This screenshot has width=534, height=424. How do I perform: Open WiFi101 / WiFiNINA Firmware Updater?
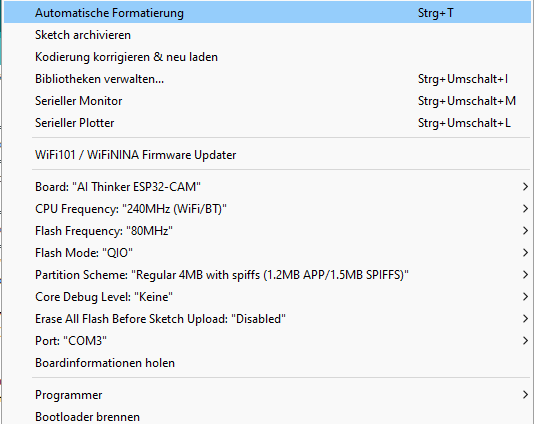[267, 155]
